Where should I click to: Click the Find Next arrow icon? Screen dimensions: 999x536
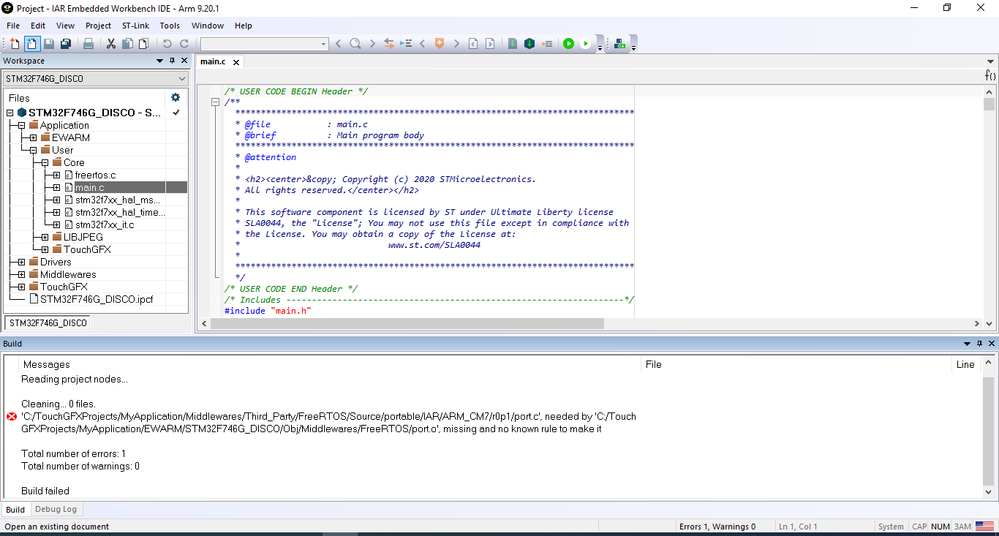pos(373,44)
